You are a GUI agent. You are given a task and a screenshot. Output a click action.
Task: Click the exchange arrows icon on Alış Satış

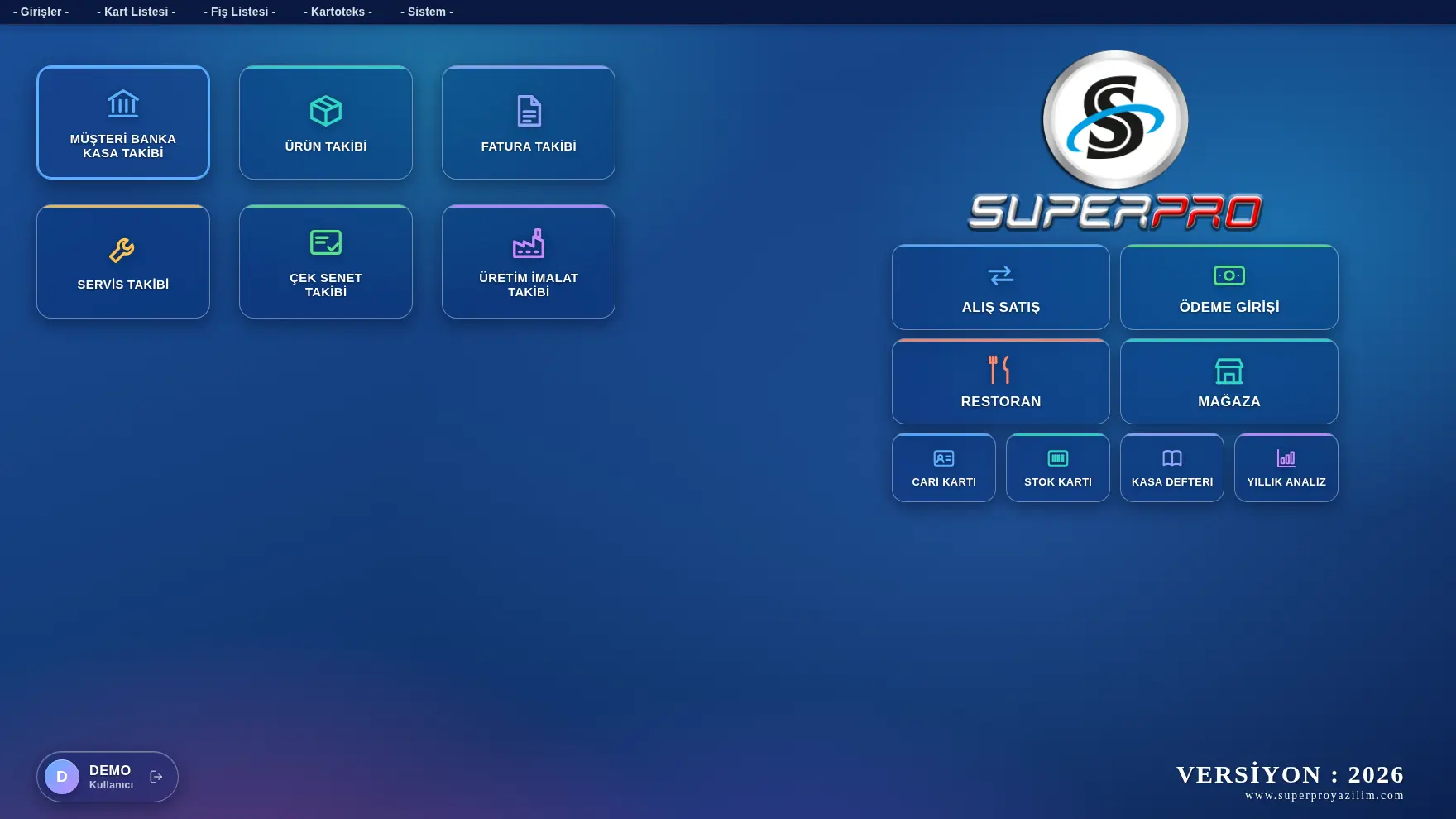(x=1001, y=275)
